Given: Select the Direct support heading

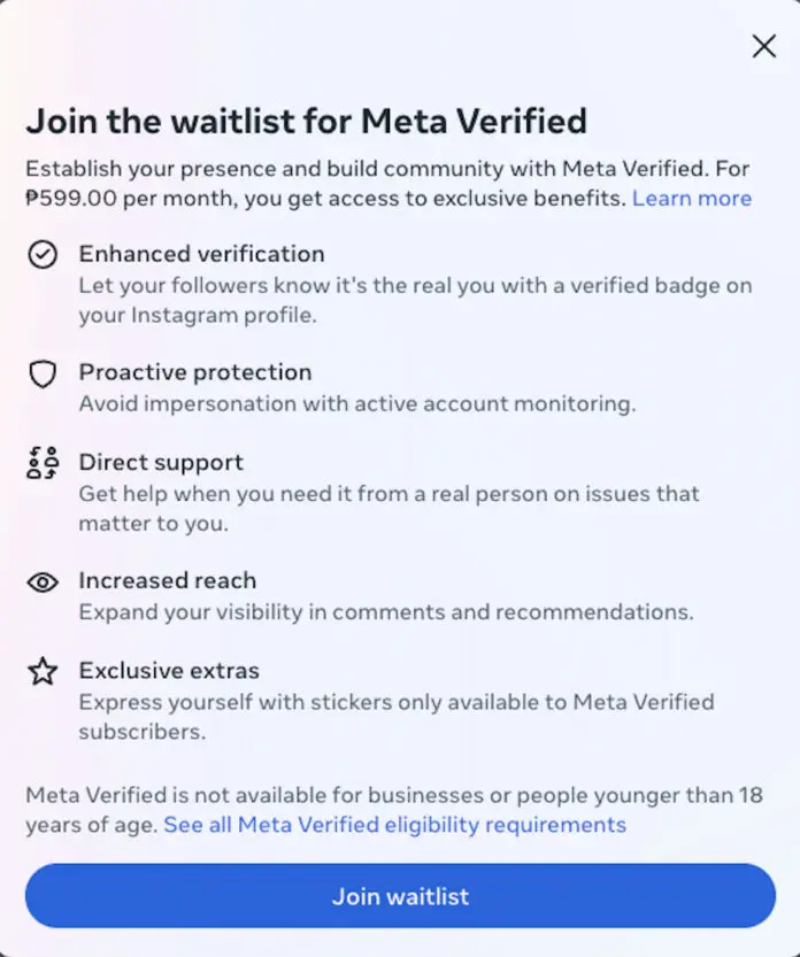Looking at the screenshot, I should tap(161, 462).
